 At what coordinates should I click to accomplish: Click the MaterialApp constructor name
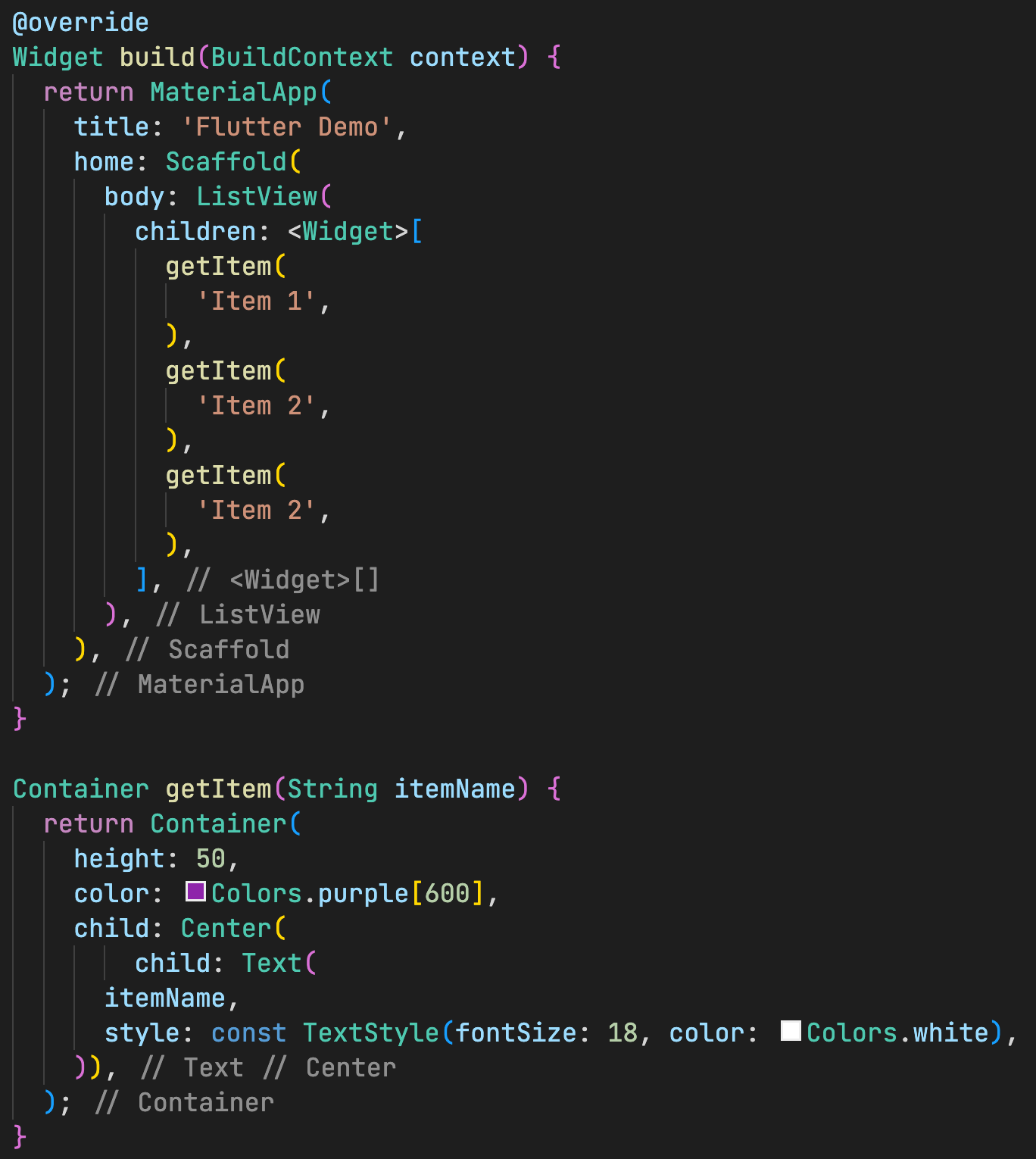pos(237,92)
